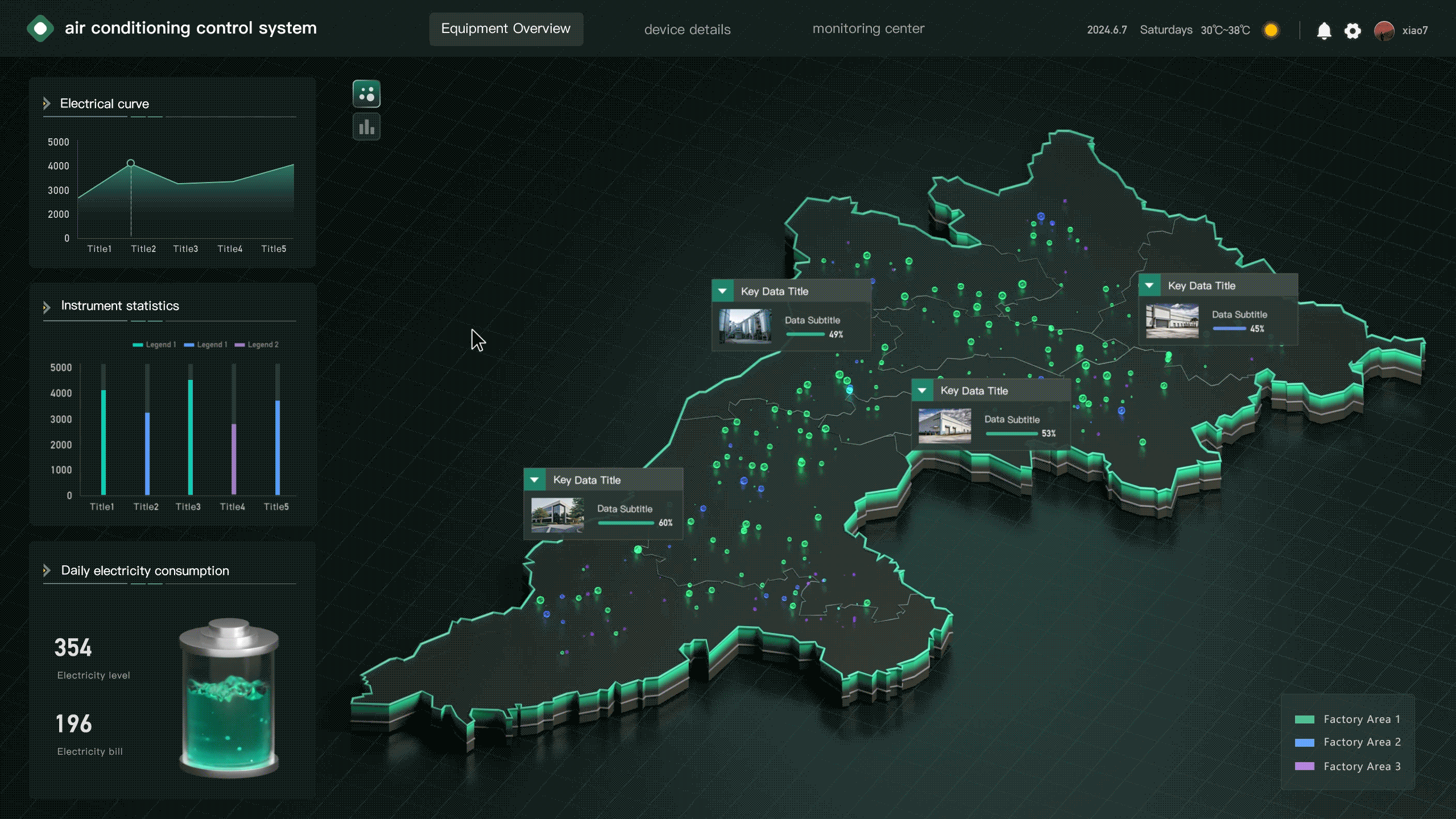Screen dimensions: 1456x819
Task: Click the 30℃~38℃ temperature text
Action: tap(1225, 30)
